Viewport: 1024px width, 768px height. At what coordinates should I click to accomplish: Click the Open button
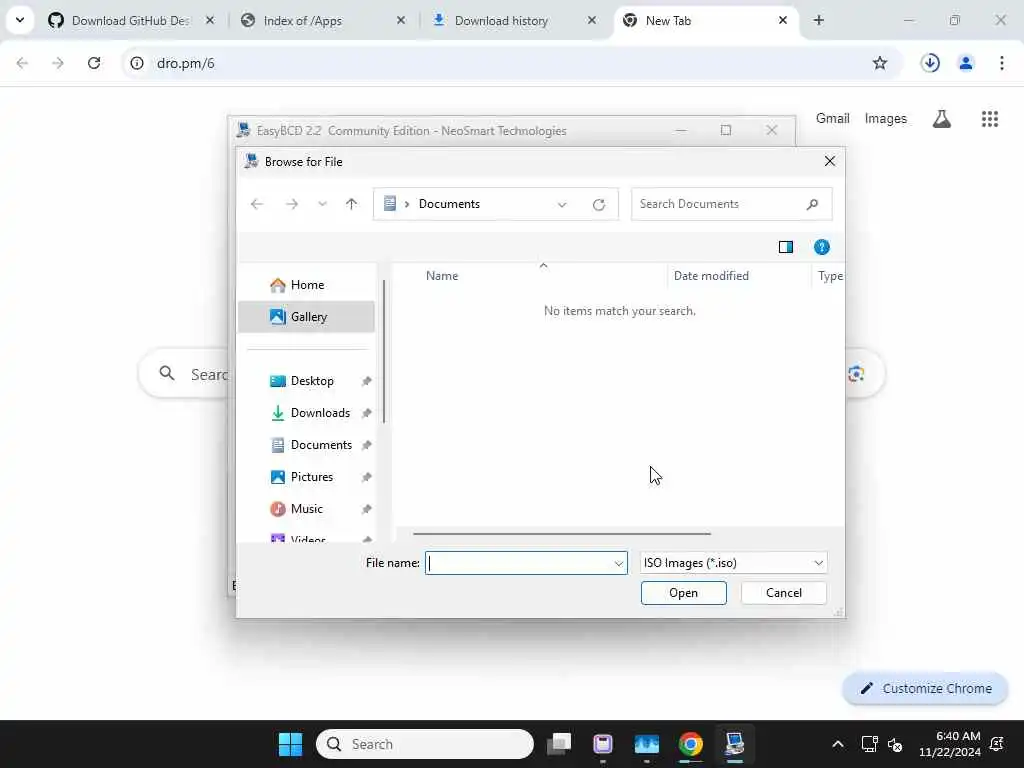[683, 593]
